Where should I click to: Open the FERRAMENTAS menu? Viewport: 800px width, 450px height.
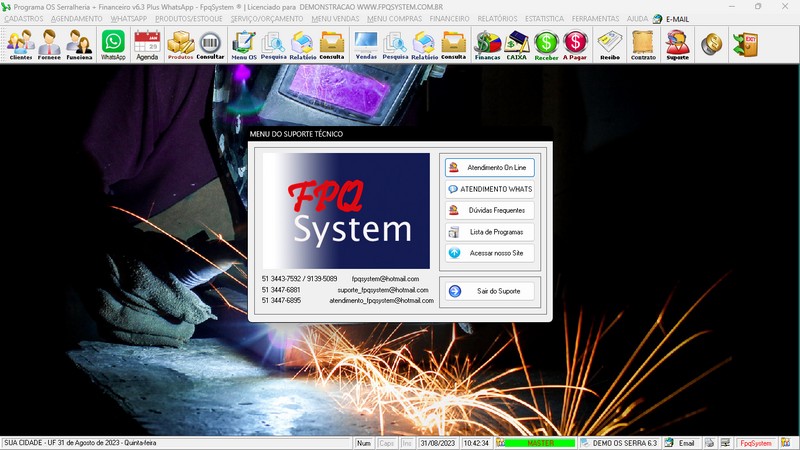[595, 19]
